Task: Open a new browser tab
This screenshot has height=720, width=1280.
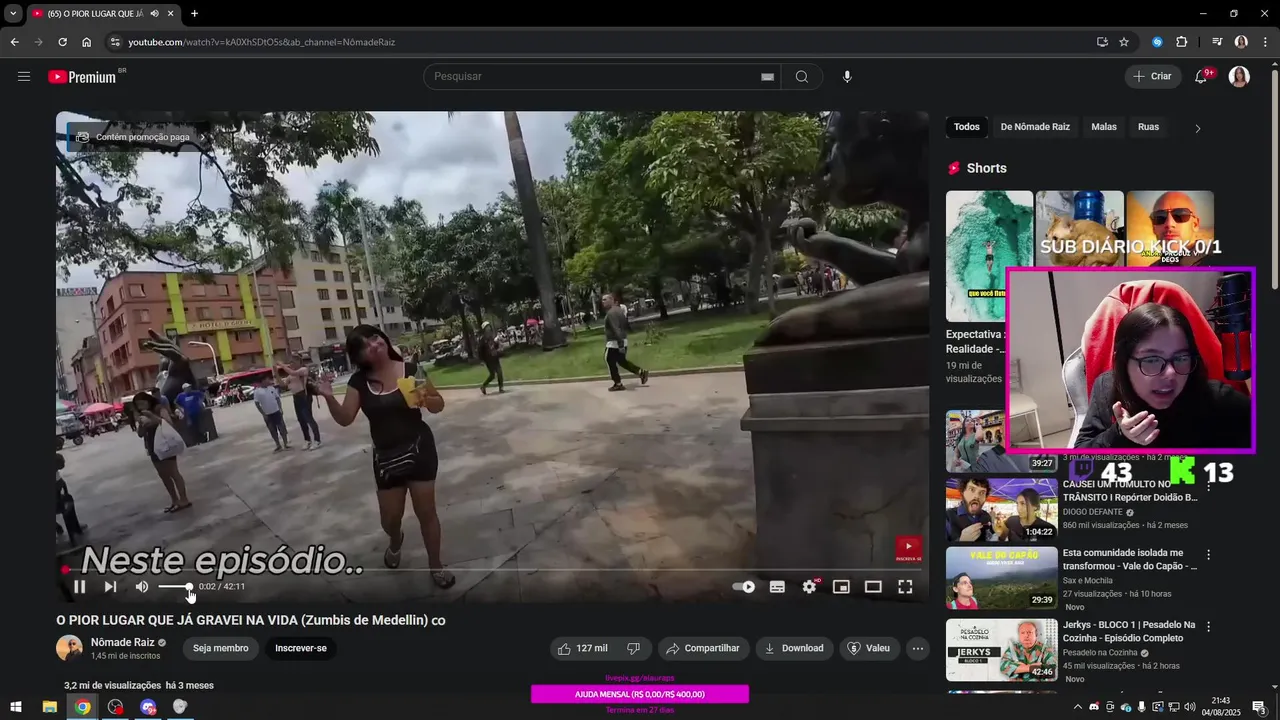Action: (194, 14)
